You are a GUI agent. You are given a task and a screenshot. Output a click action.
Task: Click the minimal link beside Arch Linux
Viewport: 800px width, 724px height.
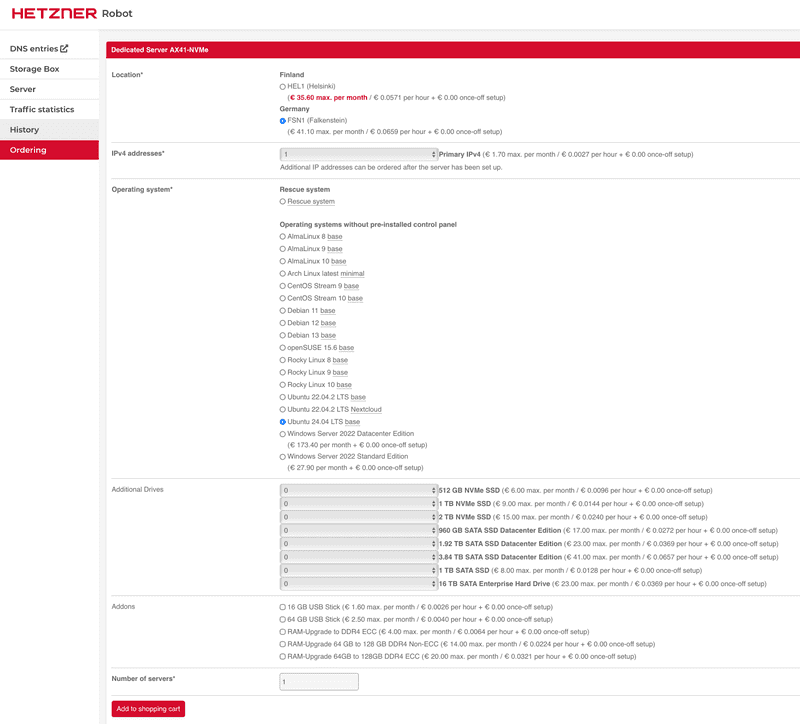[352, 273]
